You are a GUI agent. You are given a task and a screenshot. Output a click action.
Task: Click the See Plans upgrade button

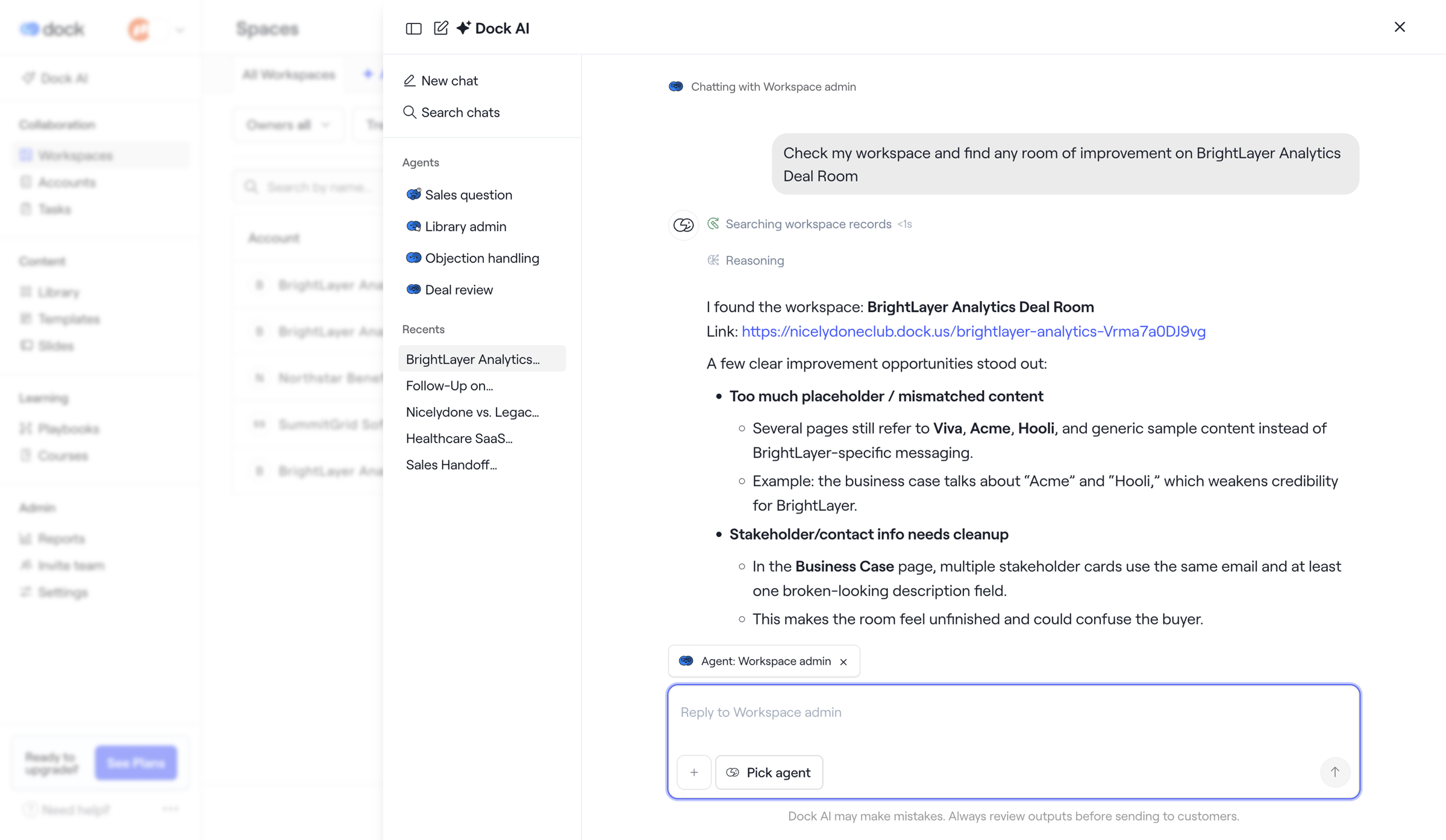pos(136,763)
